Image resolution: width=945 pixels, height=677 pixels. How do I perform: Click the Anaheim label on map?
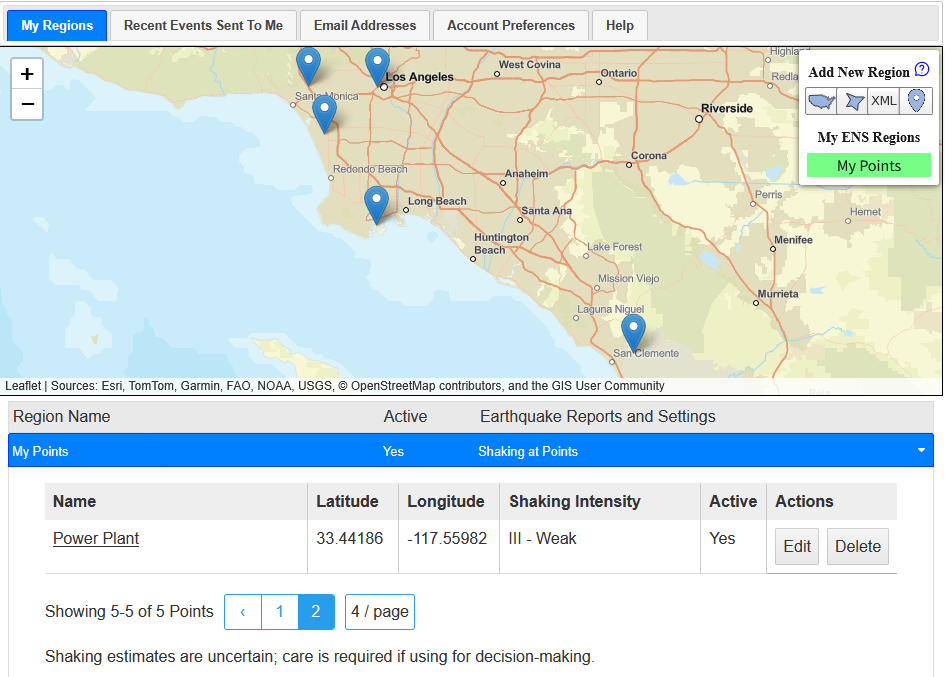(526, 174)
